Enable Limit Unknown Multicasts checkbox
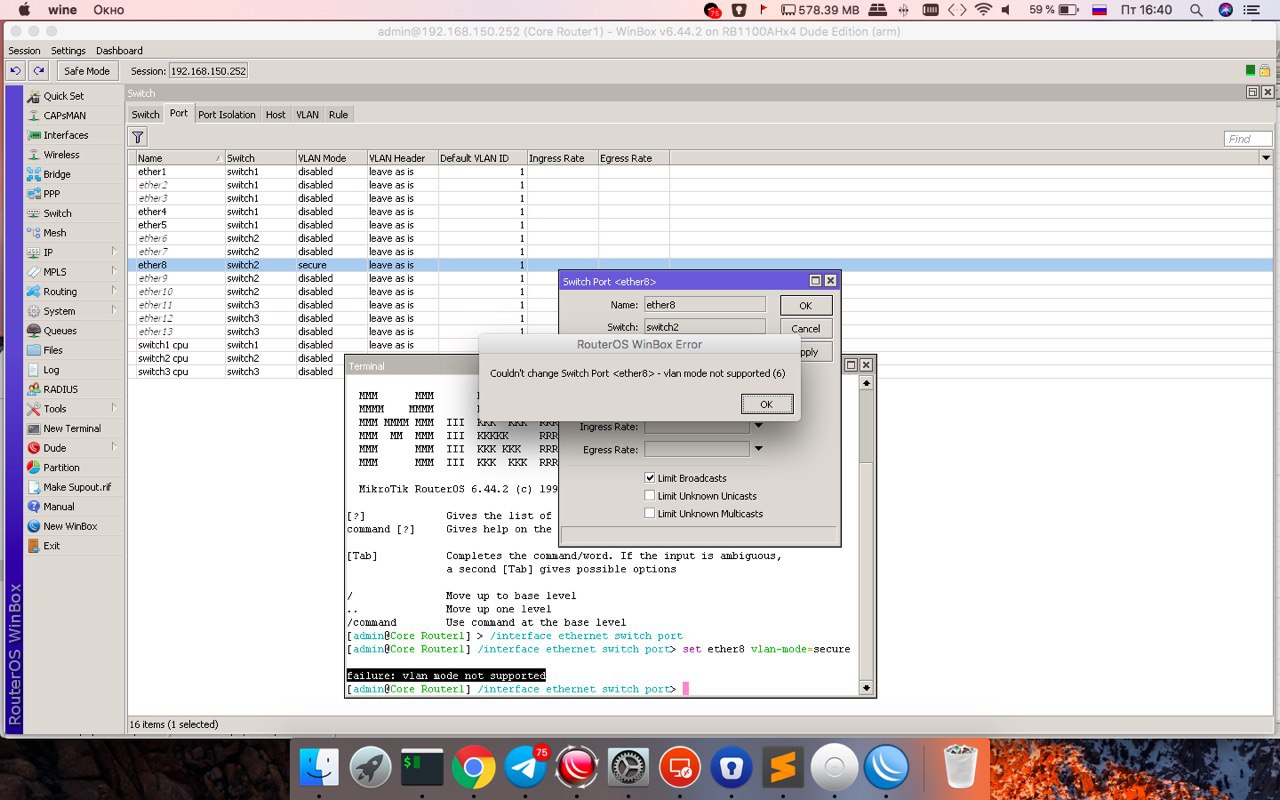Image resolution: width=1280 pixels, height=800 pixels. (650, 514)
